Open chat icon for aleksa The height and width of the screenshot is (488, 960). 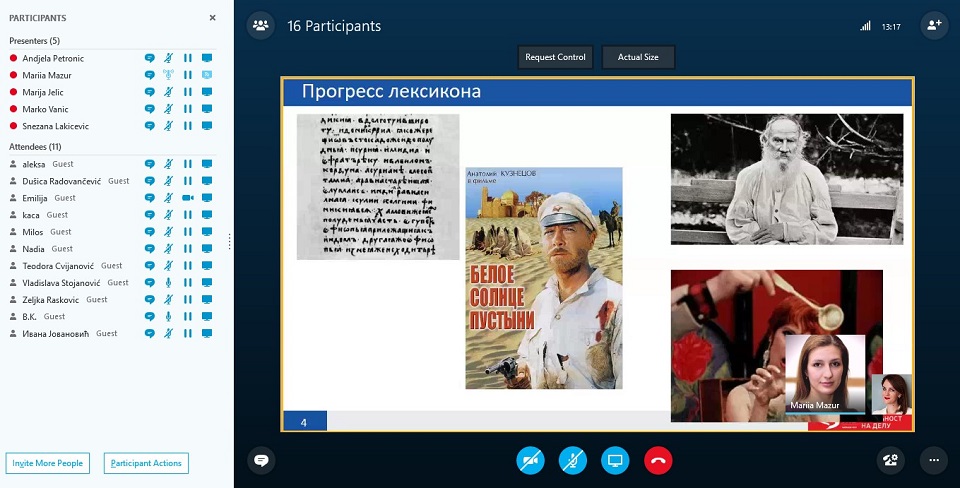click(149, 164)
